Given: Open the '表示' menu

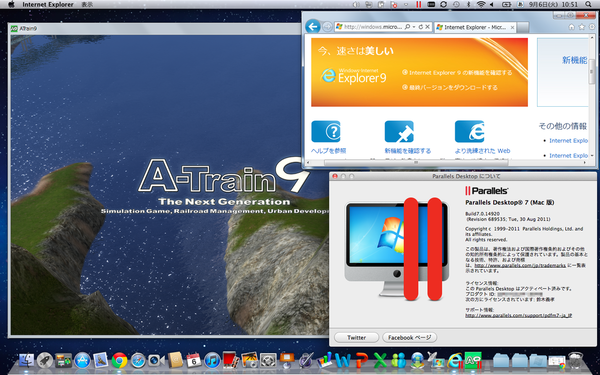Looking at the screenshot, I should (87, 5).
